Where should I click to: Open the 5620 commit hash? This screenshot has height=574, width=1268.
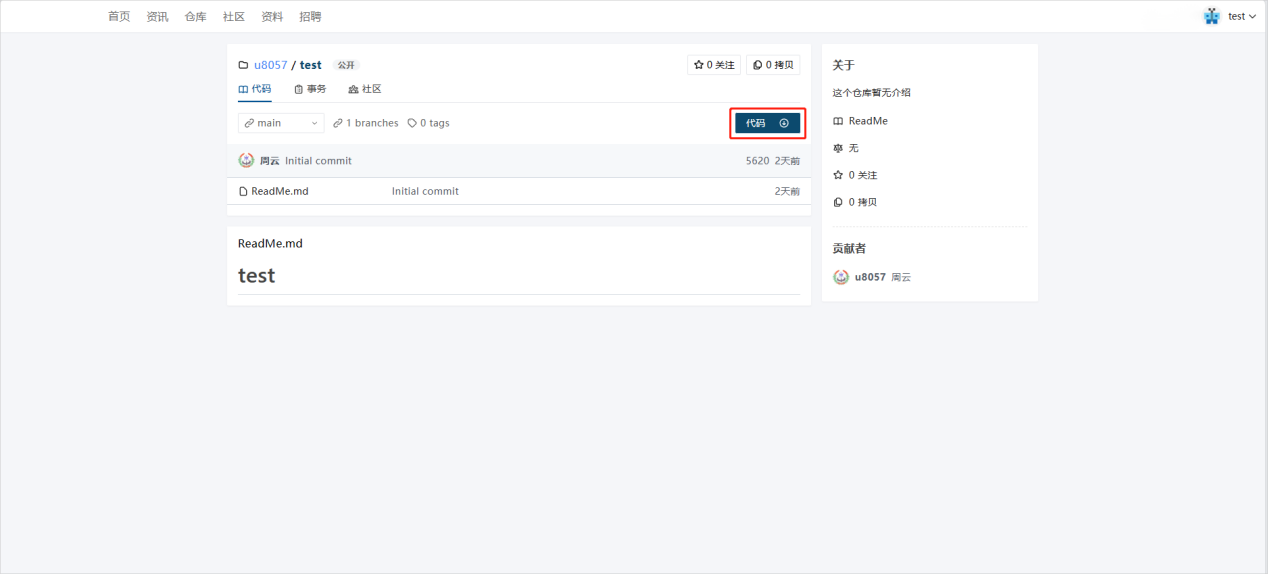(757, 161)
